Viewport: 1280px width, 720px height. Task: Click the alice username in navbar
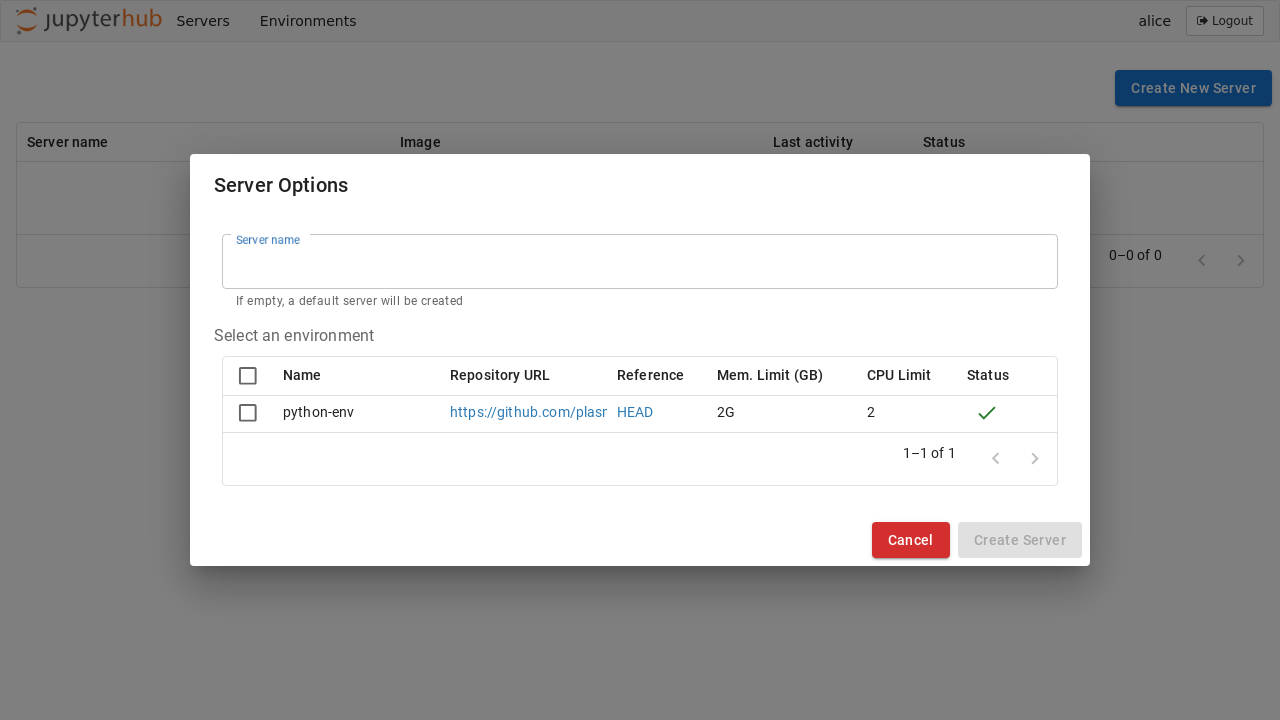point(1154,21)
